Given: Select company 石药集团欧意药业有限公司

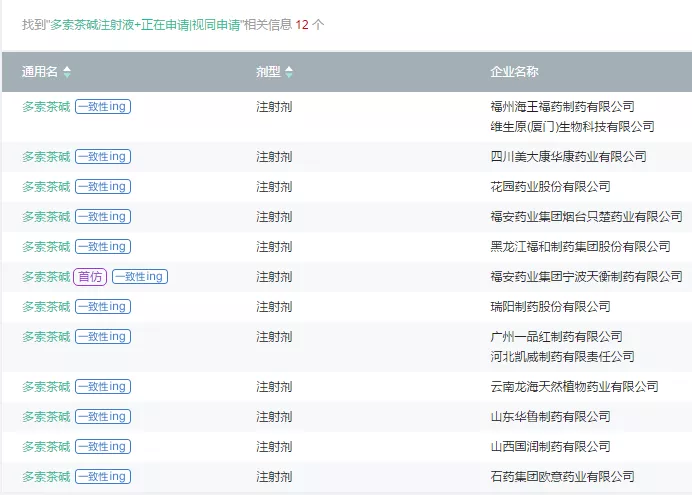Looking at the screenshot, I should click(x=562, y=476).
